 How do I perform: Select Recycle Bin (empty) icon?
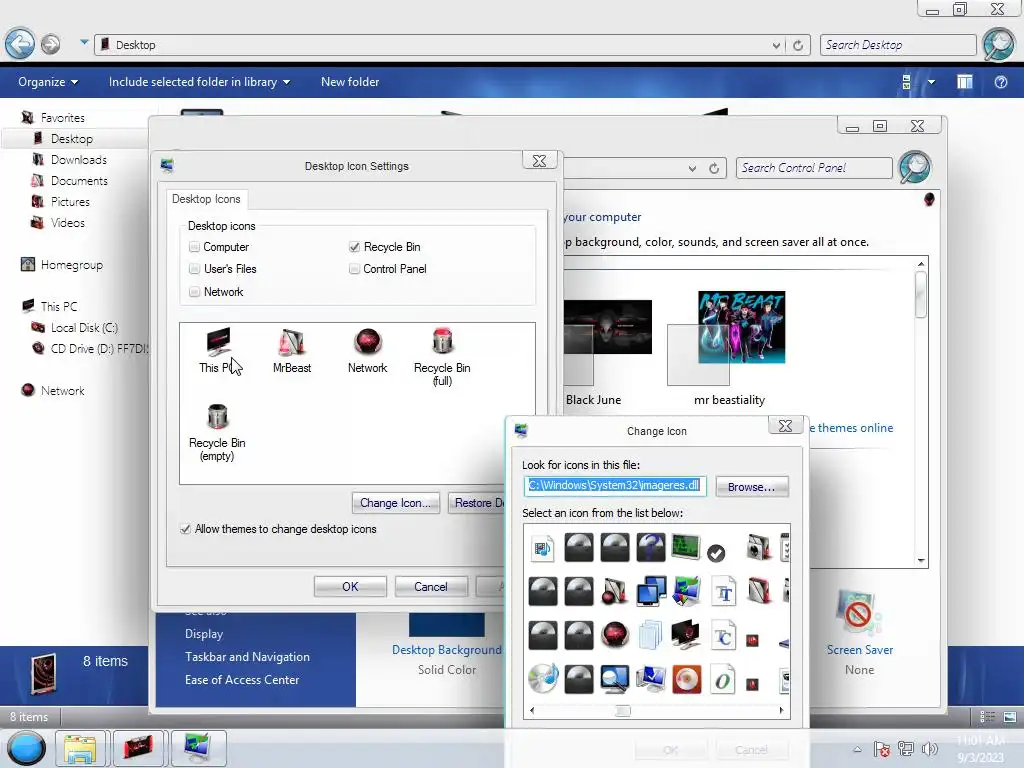pyautogui.click(x=217, y=432)
